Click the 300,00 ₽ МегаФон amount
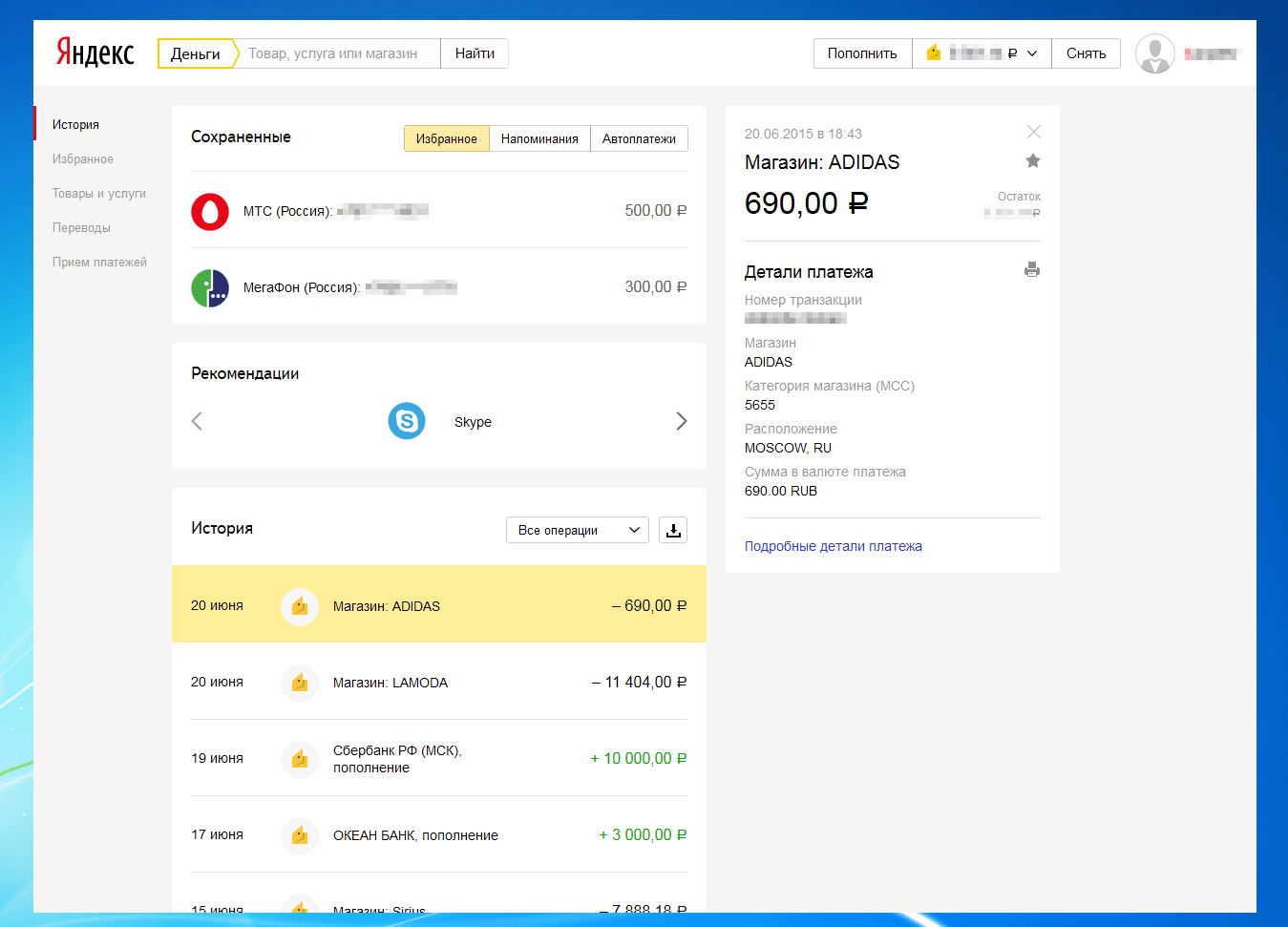 pyautogui.click(x=656, y=286)
